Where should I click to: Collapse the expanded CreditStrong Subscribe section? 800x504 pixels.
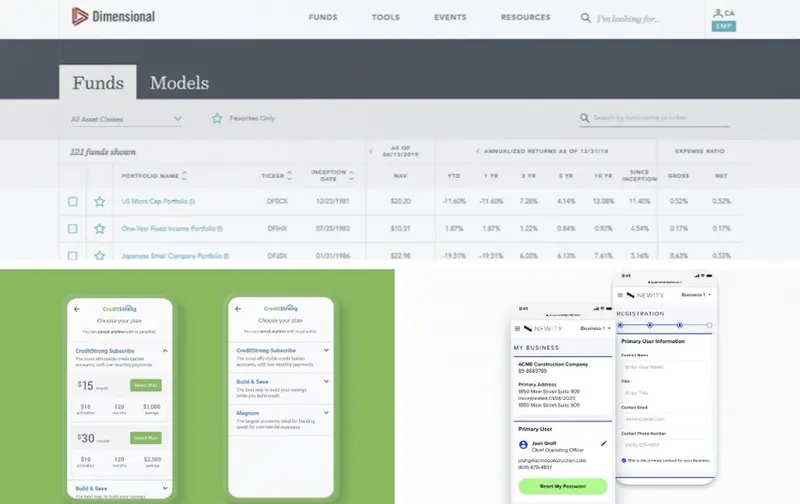[164, 351]
